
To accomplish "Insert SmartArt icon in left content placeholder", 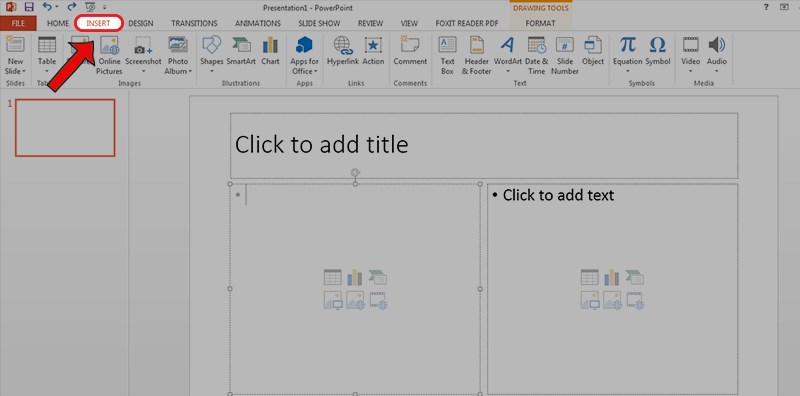I will point(378,277).
